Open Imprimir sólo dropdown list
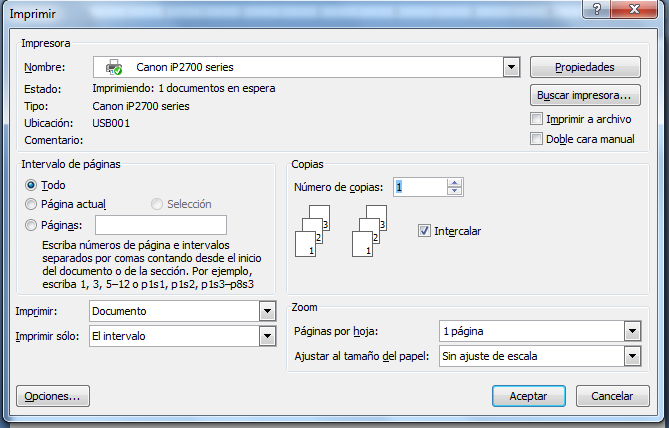The height and width of the screenshot is (428, 669). coord(267,336)
